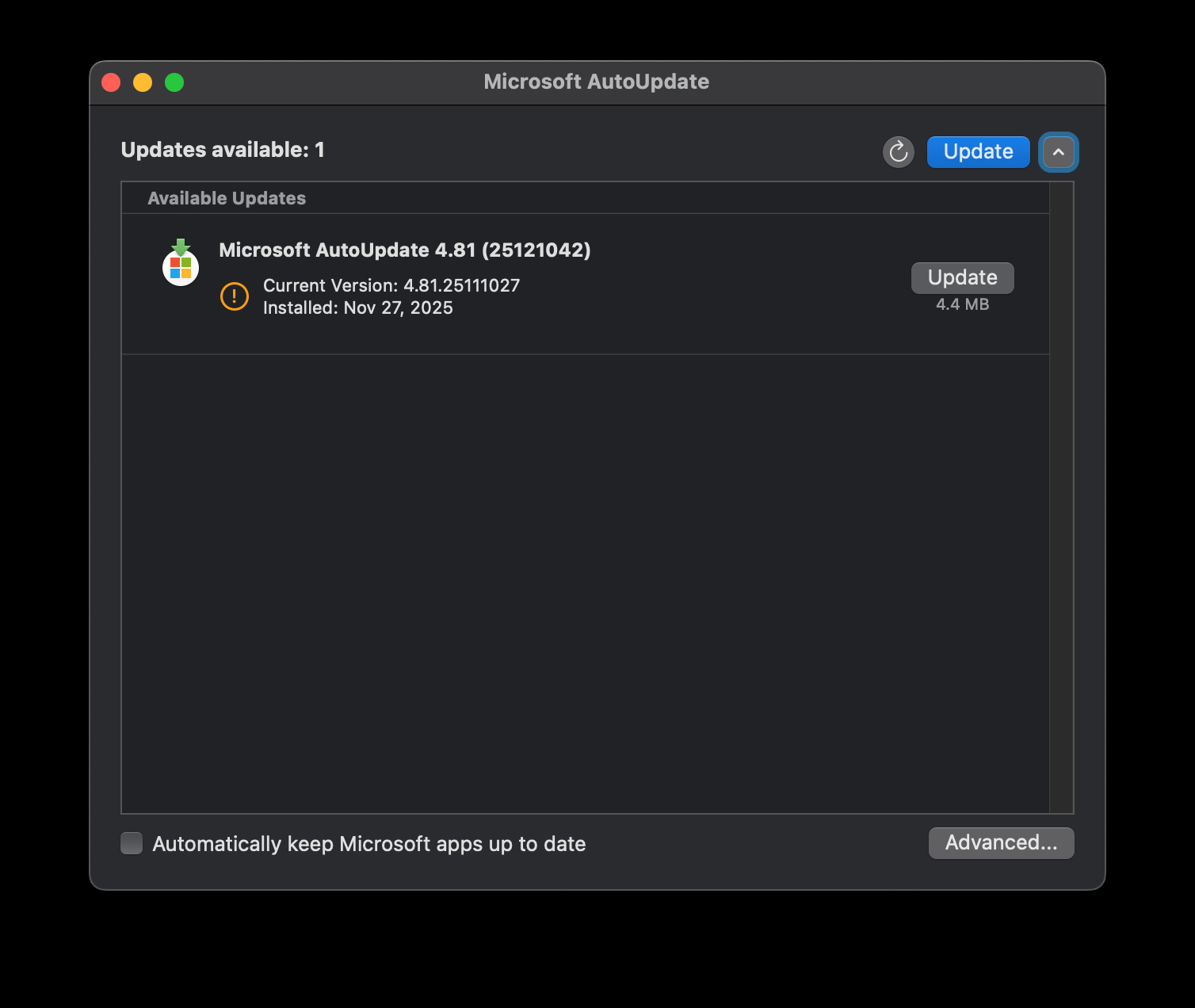Image resolution: width=1195 pixels, height=1008 pixels.
Task: Enable automatically keep Microsoft apps up to date
Action: click(132, 843)
